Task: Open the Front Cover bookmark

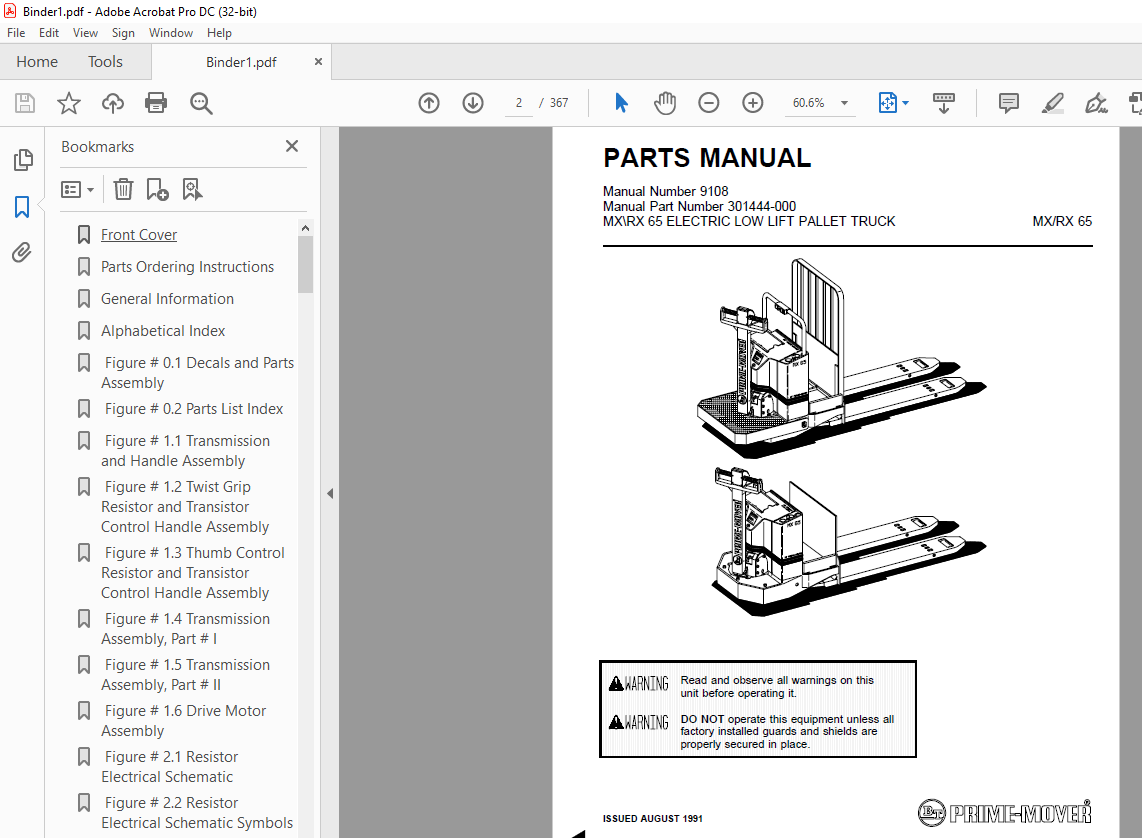Action: [139, 234]
